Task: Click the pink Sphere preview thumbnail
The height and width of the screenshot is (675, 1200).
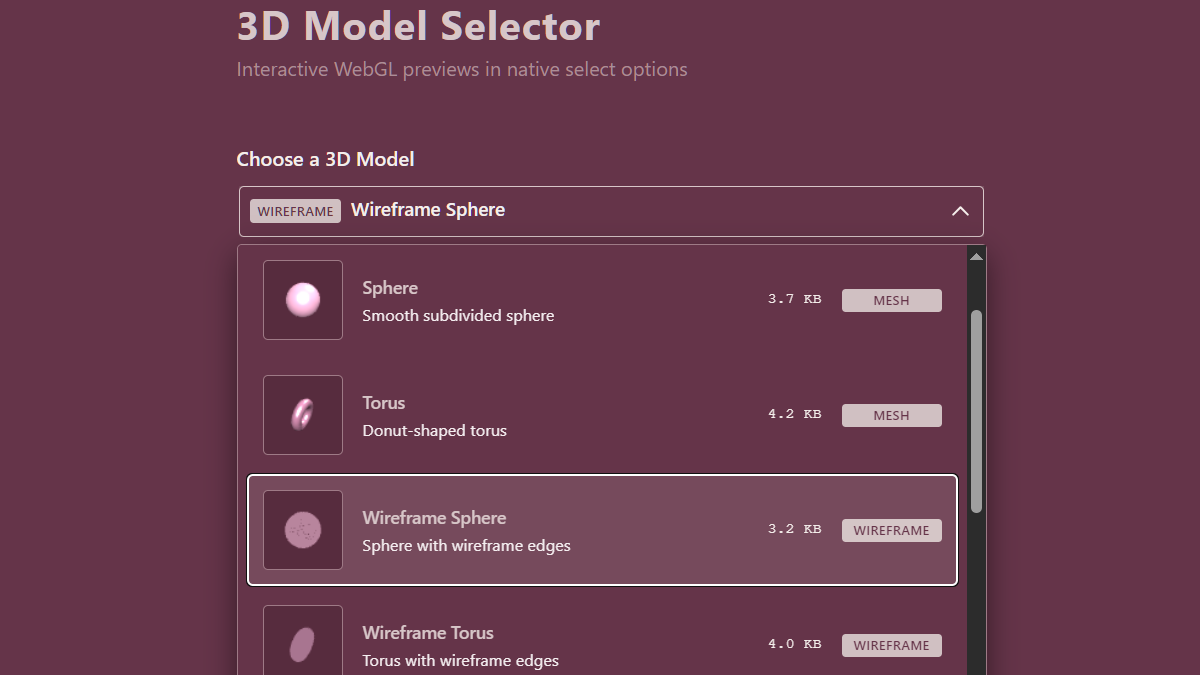Action: [303, 300]
